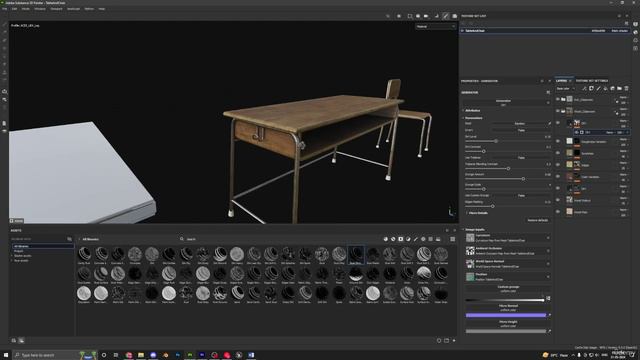Click the search magnifier icon in Assets panel
Image resolution: width=640 pixels, height=360 pixels.
pyautogui.click(x=182, y=239)
